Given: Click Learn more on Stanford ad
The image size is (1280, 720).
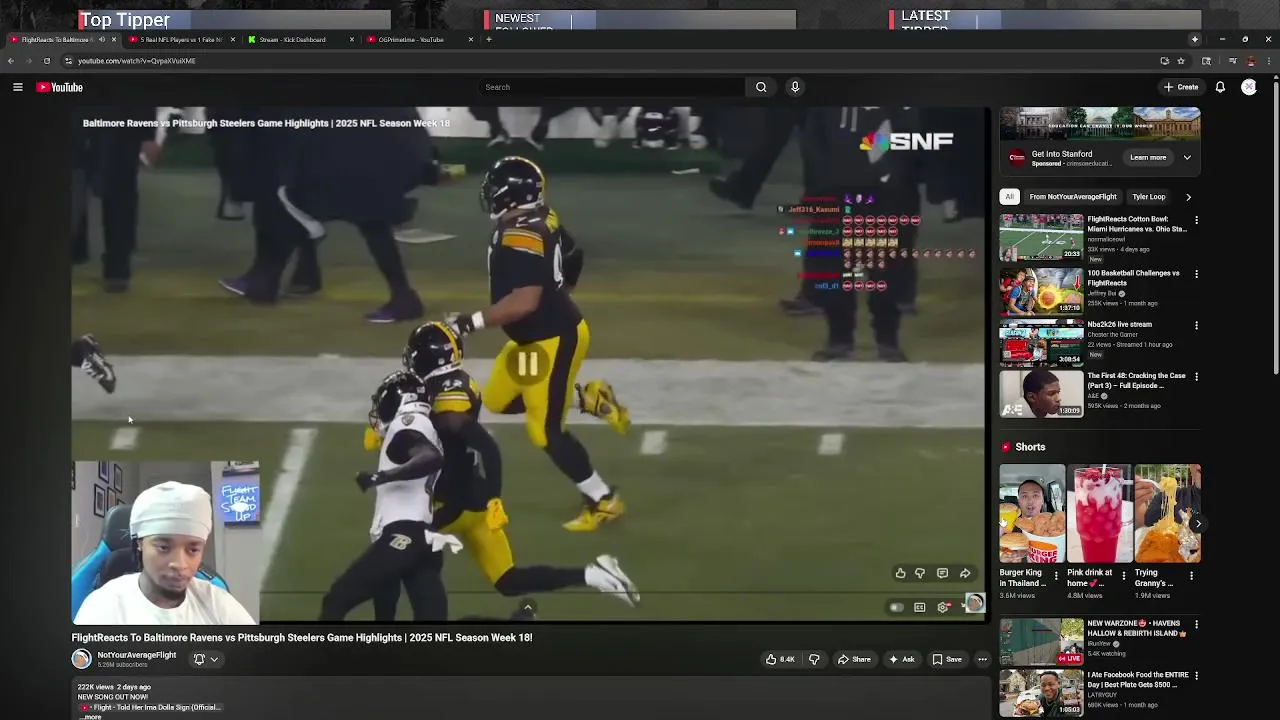Looking at the screenshot, I should 1148,157.
